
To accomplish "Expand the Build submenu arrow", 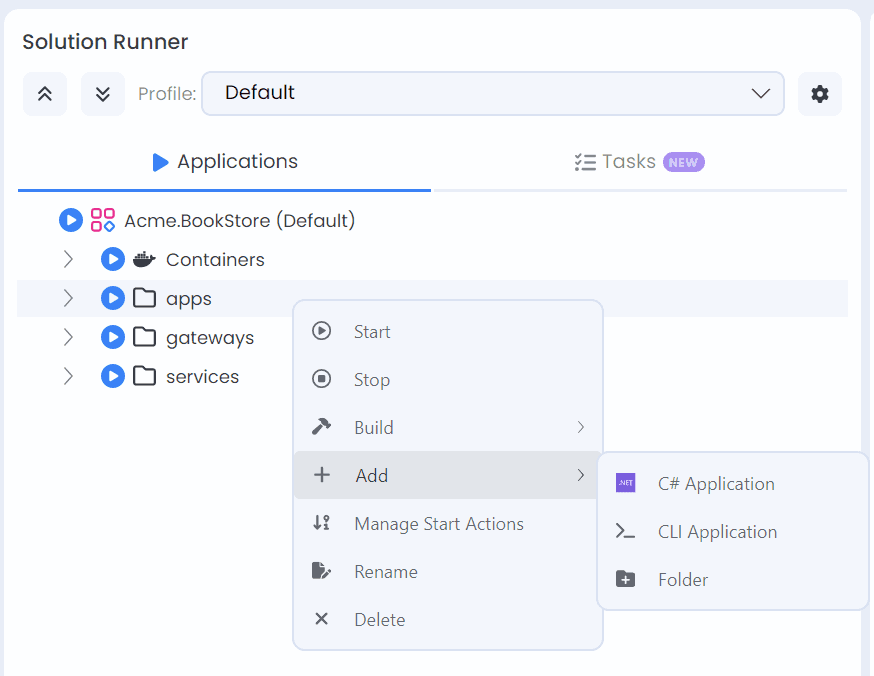I will pos(581,427).
